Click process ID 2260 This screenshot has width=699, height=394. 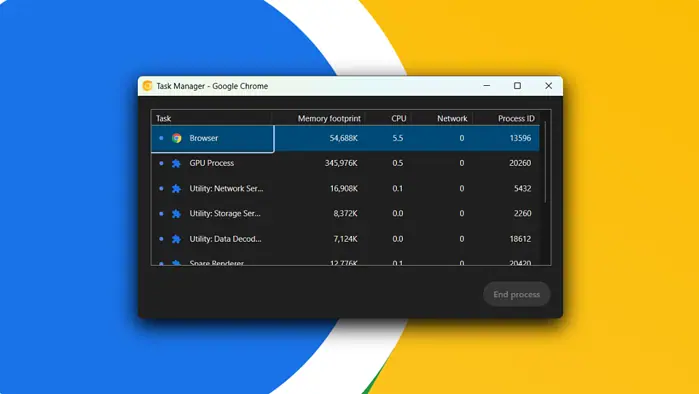[522, 213]
